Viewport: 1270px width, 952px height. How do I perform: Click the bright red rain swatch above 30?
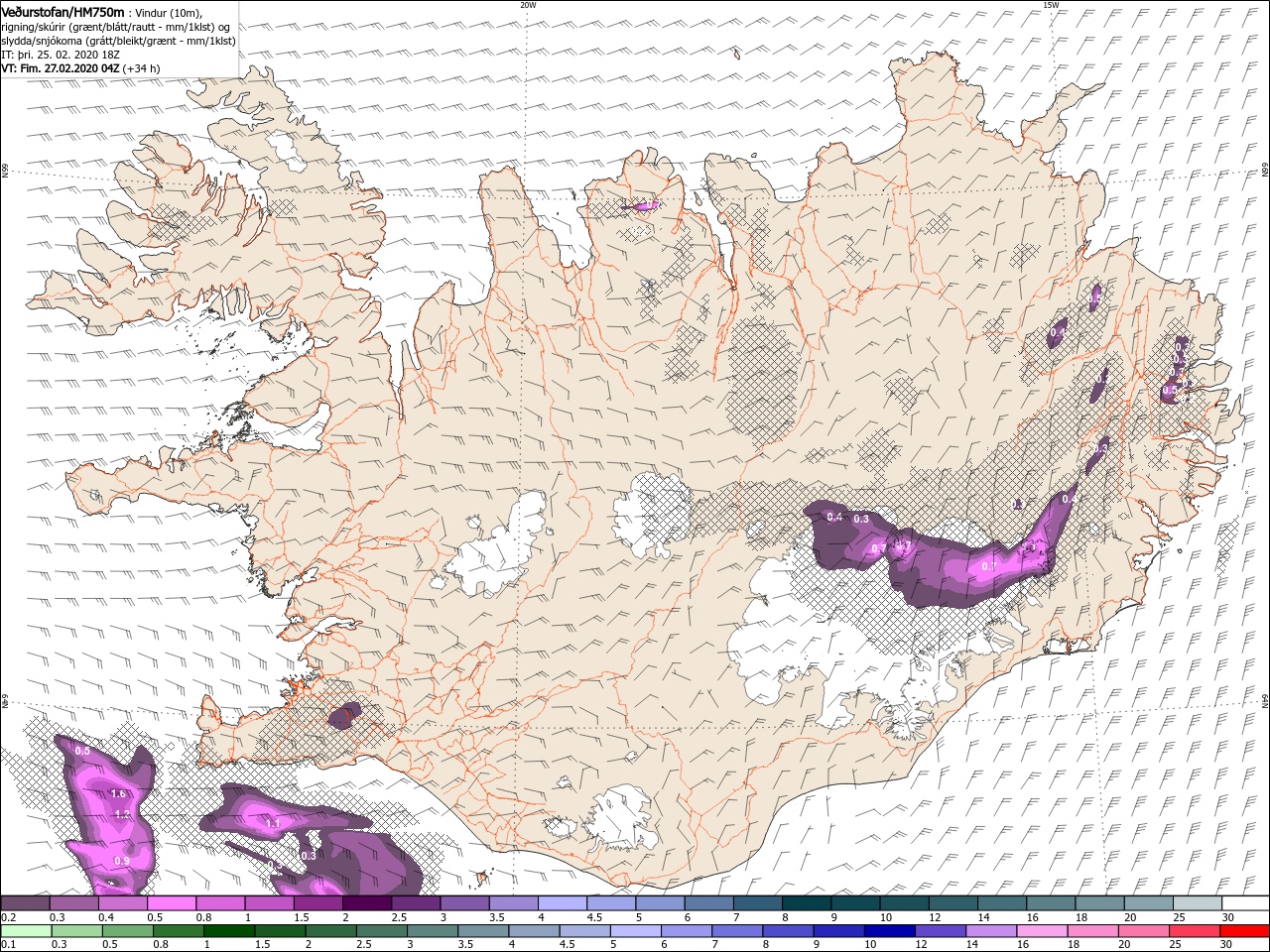(1245, 930)
